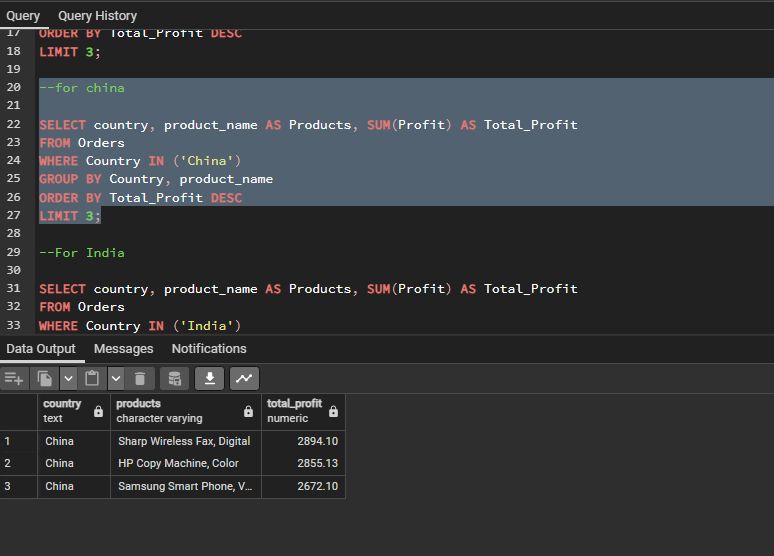Click the SELECT statement on line 22

coord(308,125)
